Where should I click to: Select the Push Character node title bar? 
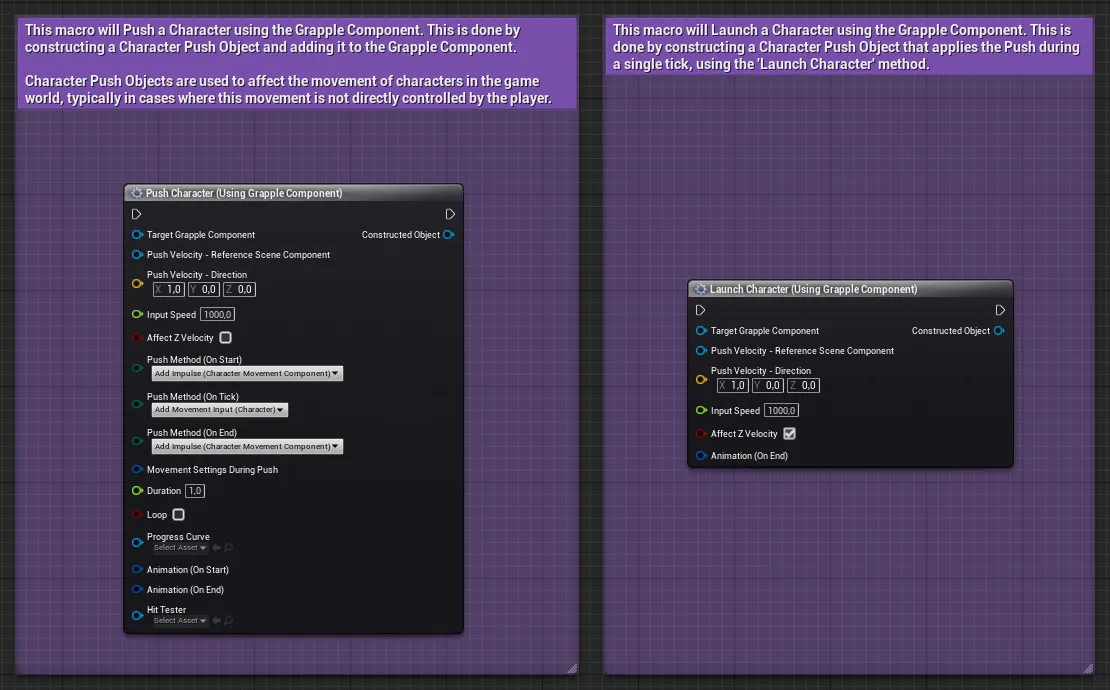pyautogui.click(x=293, y=193)
